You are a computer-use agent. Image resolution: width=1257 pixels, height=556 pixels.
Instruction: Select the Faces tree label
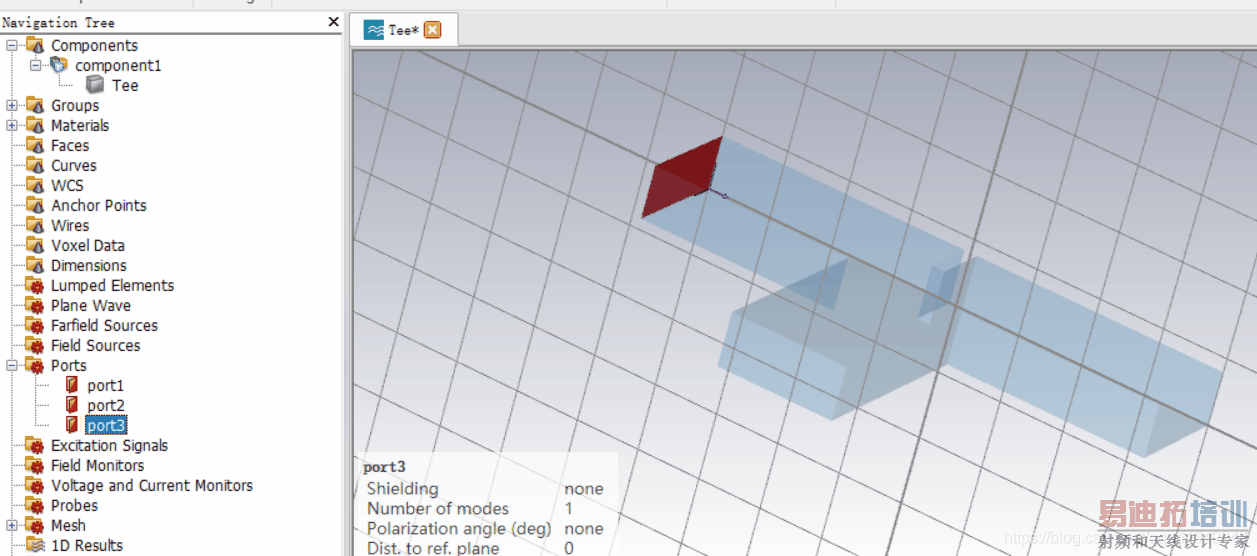tap(70, 145)
